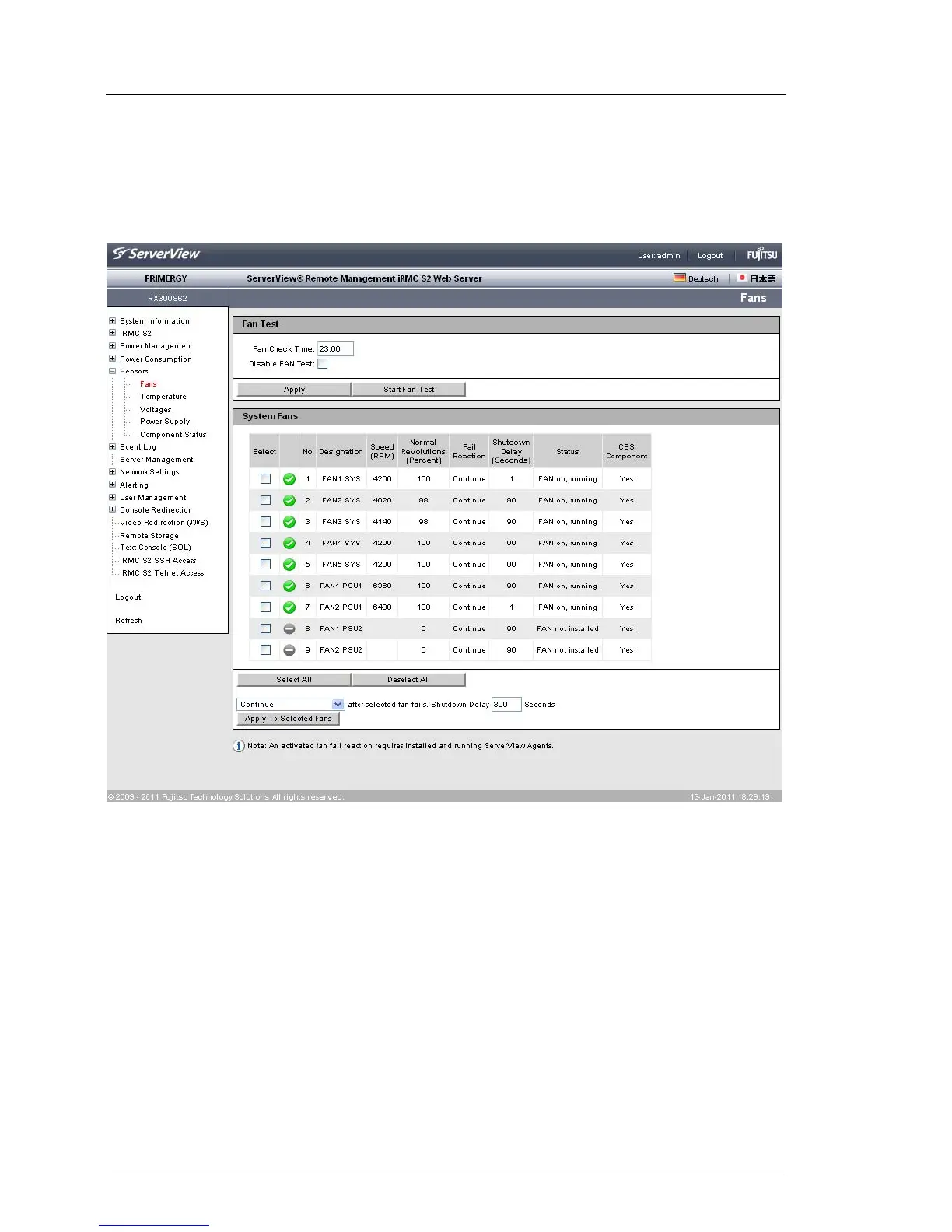952x1232 pixels.
Task: Click the Speed (RPM) column header
Action: click(383, 452)
